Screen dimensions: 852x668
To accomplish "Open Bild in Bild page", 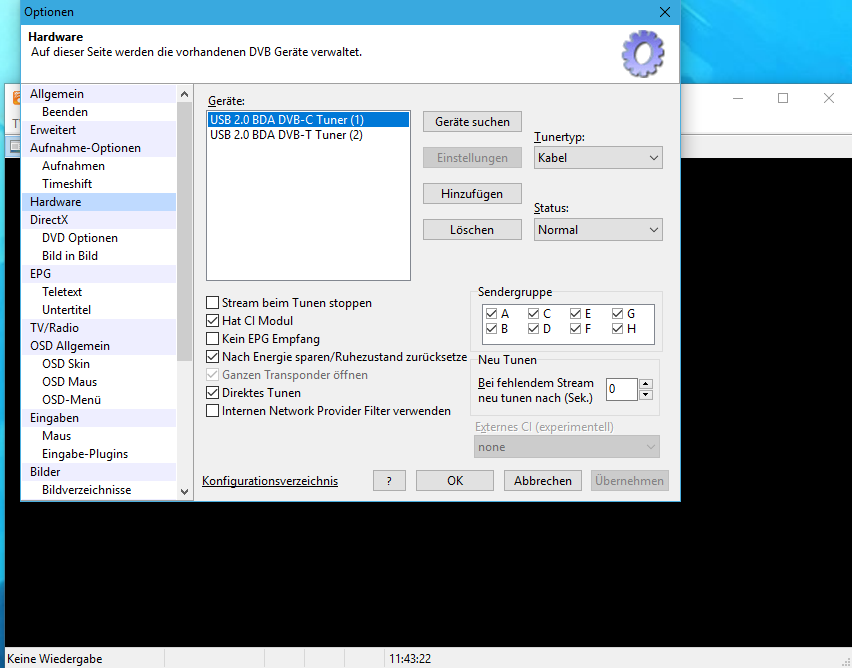I will 99,255.
